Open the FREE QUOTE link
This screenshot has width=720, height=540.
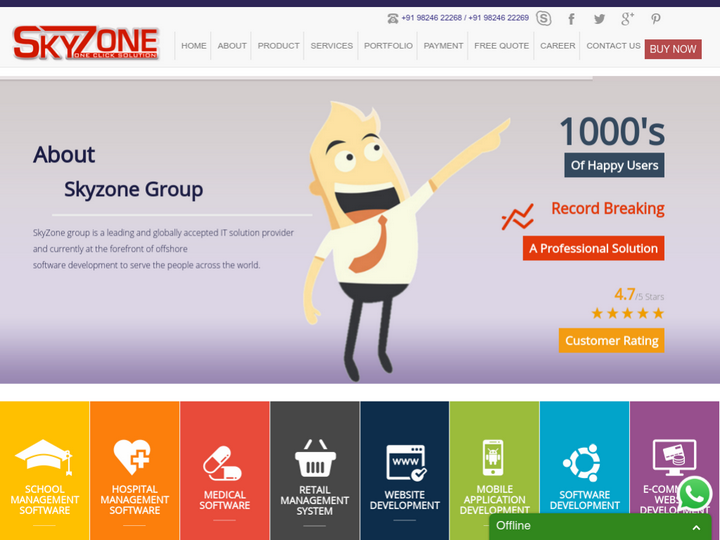pos(501,46)
